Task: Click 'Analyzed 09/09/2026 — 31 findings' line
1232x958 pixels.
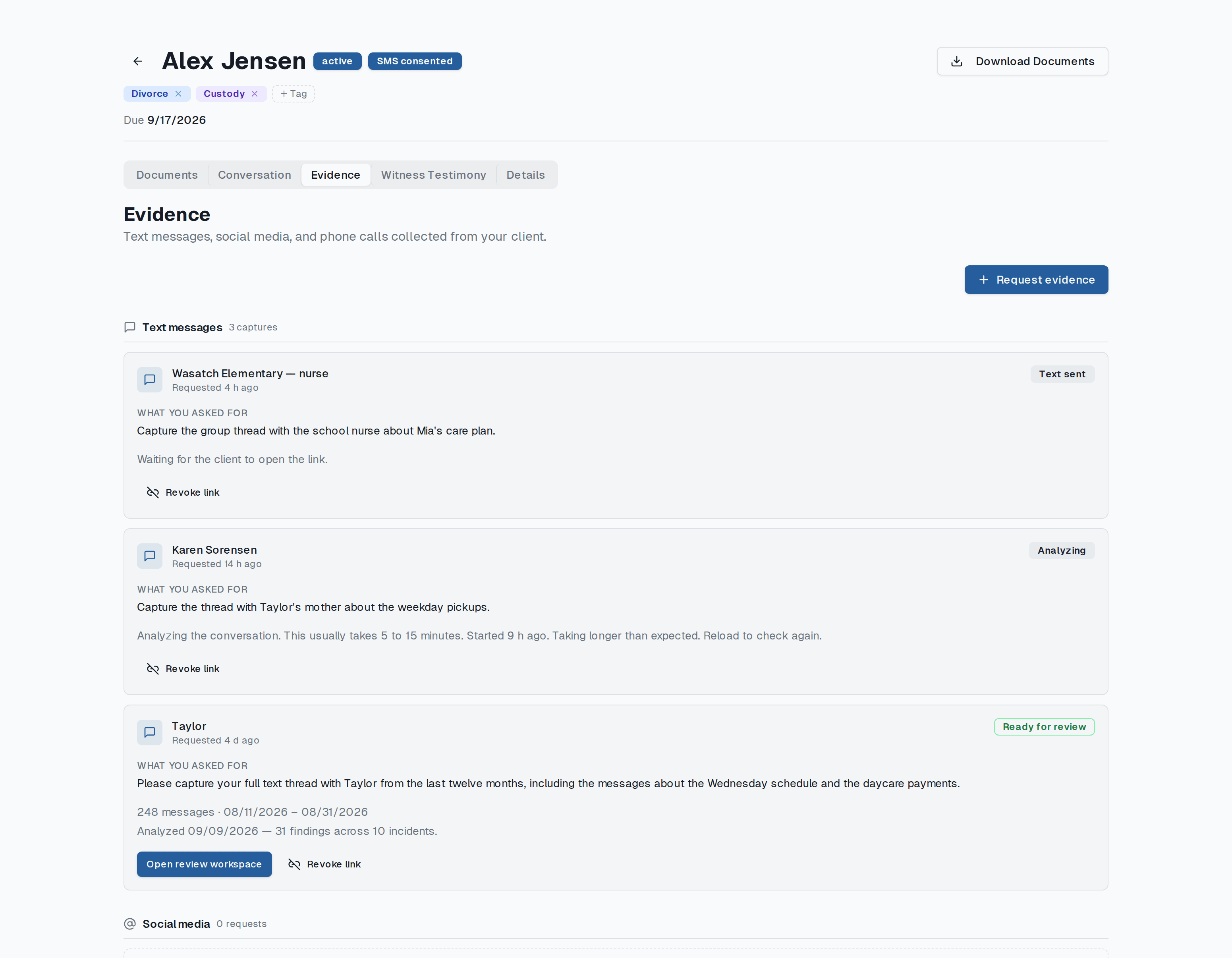Action: coord(287,831)
